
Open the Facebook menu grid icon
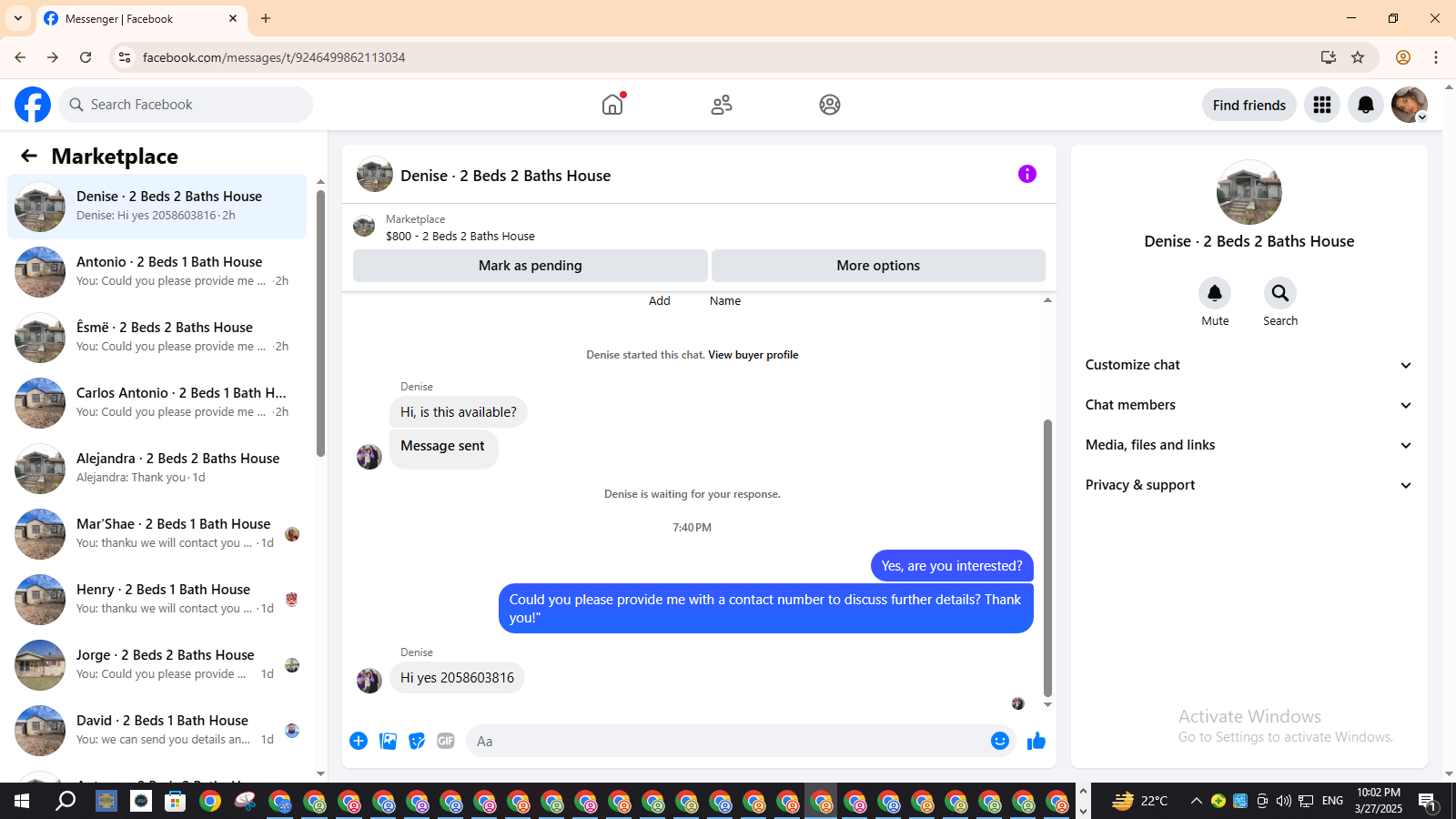(1322, 105)
